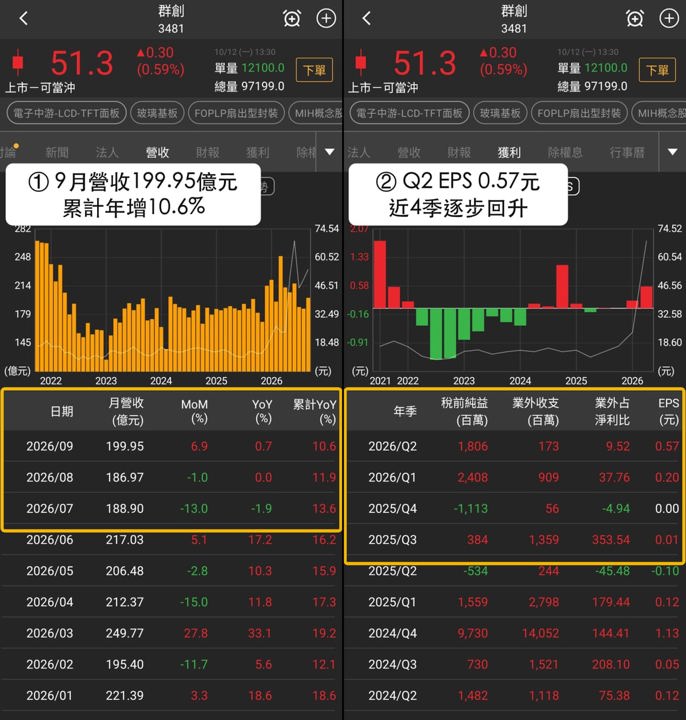This screenshot has height=720, width=686.
Task: Tap the MoM column header
Action: (x=194, y=411)
